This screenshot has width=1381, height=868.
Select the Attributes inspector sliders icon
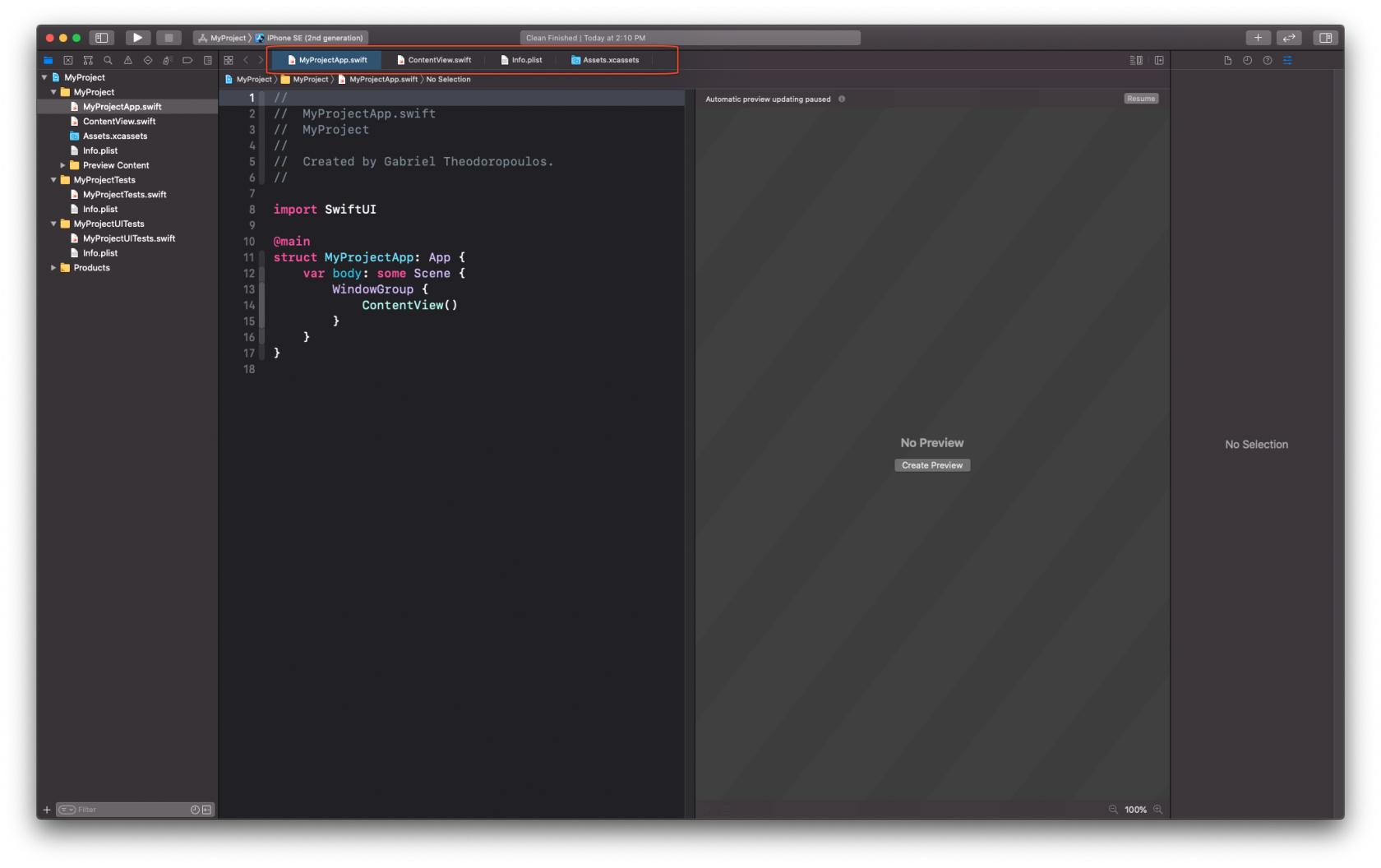pyautogui.click(x=1287, y=60)
